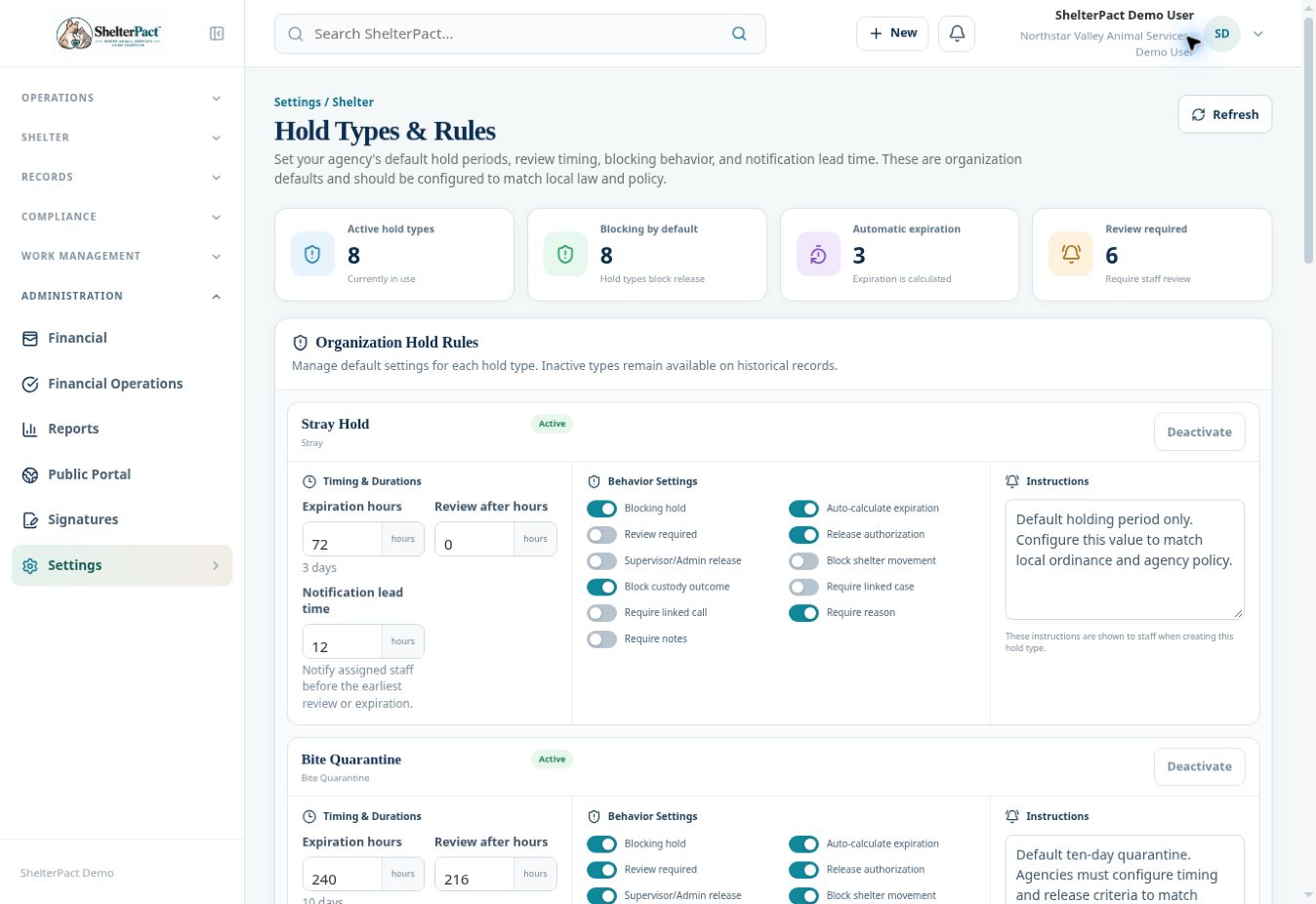Click the Review required bell icon
Image resolution: width=1316 pixels, height=904 pixels.
[x=1071, y=255]
